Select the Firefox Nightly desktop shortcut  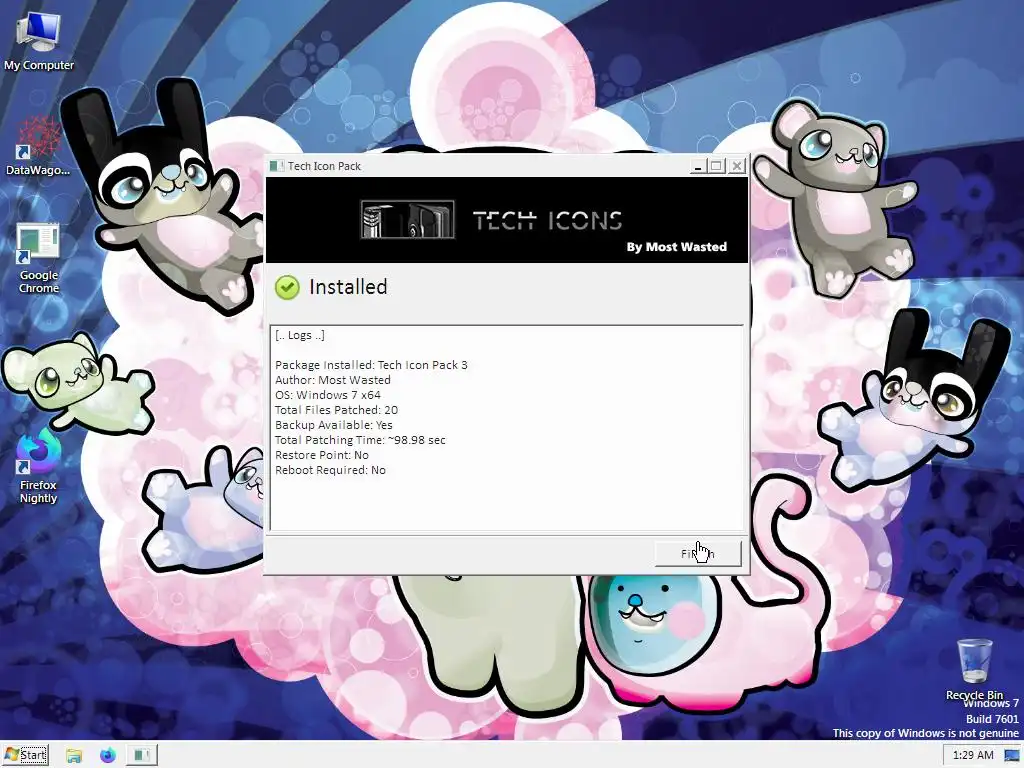click(x=38, y=466)
